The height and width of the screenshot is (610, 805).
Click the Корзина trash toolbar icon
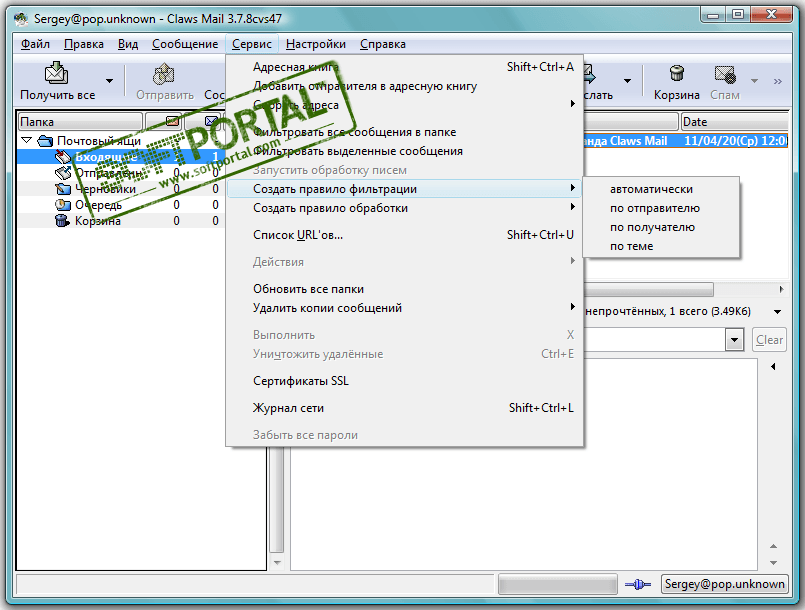point(677,73)
